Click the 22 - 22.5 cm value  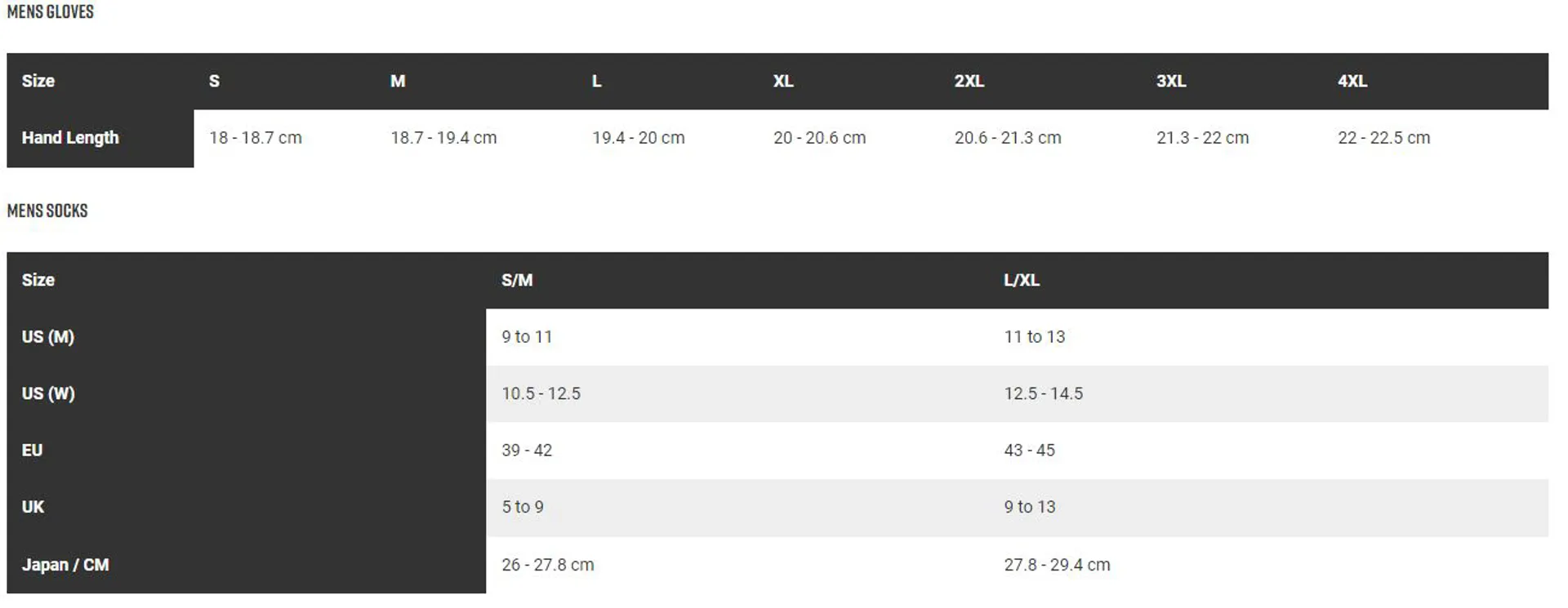(x=1384, y=138)
